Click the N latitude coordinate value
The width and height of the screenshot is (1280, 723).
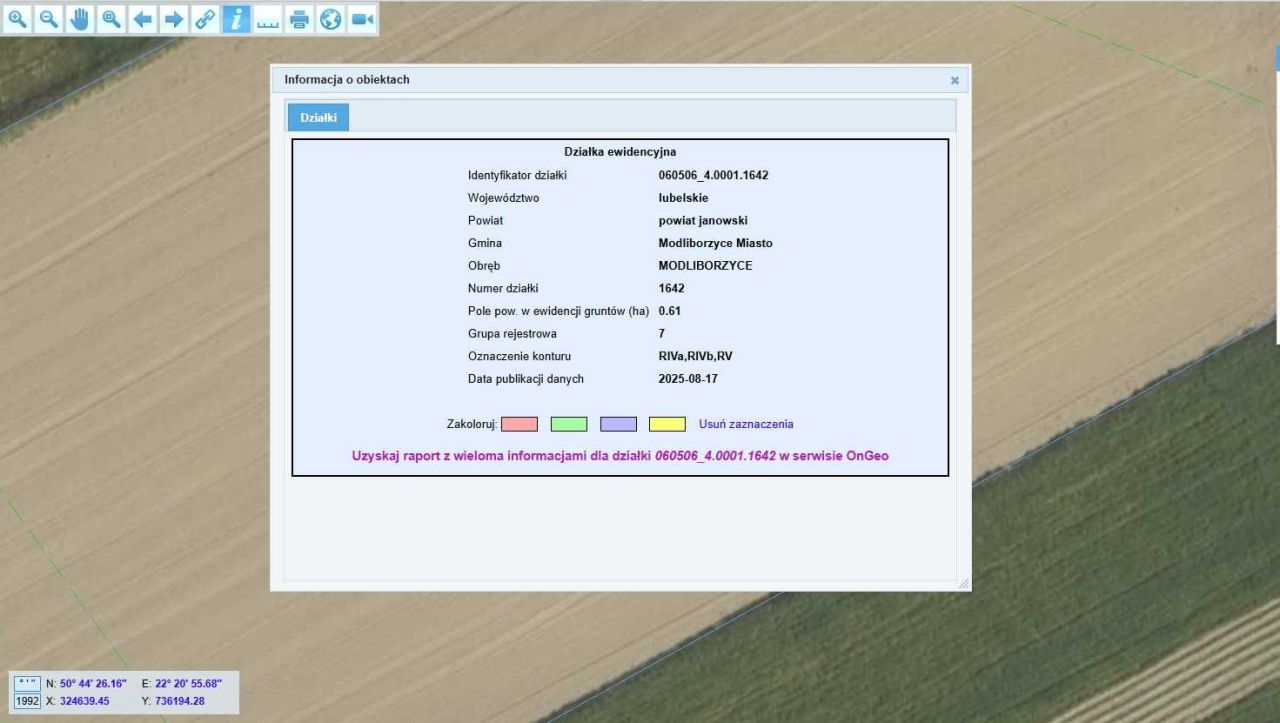pyautogui.click(x=93, y=683)
